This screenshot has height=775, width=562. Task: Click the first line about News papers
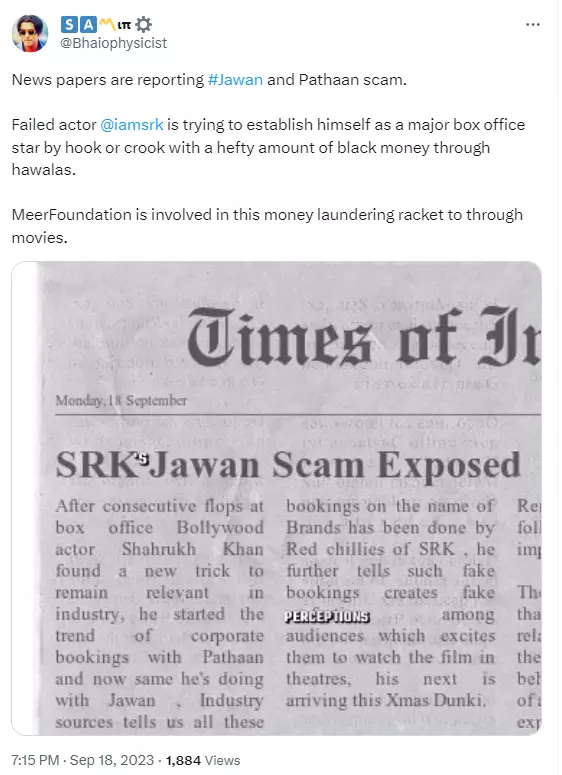pos(209,80)
